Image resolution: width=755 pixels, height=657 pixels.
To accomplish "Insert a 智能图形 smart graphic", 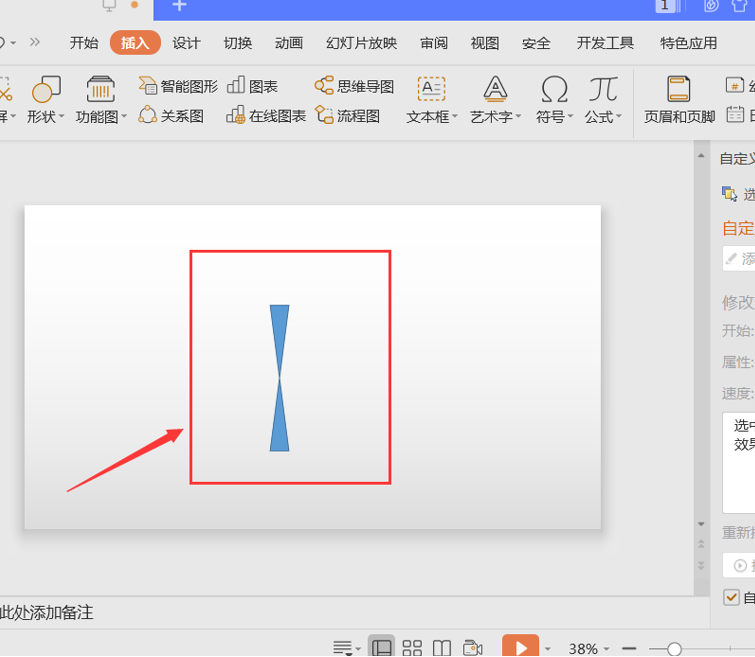I will [178, 86].
